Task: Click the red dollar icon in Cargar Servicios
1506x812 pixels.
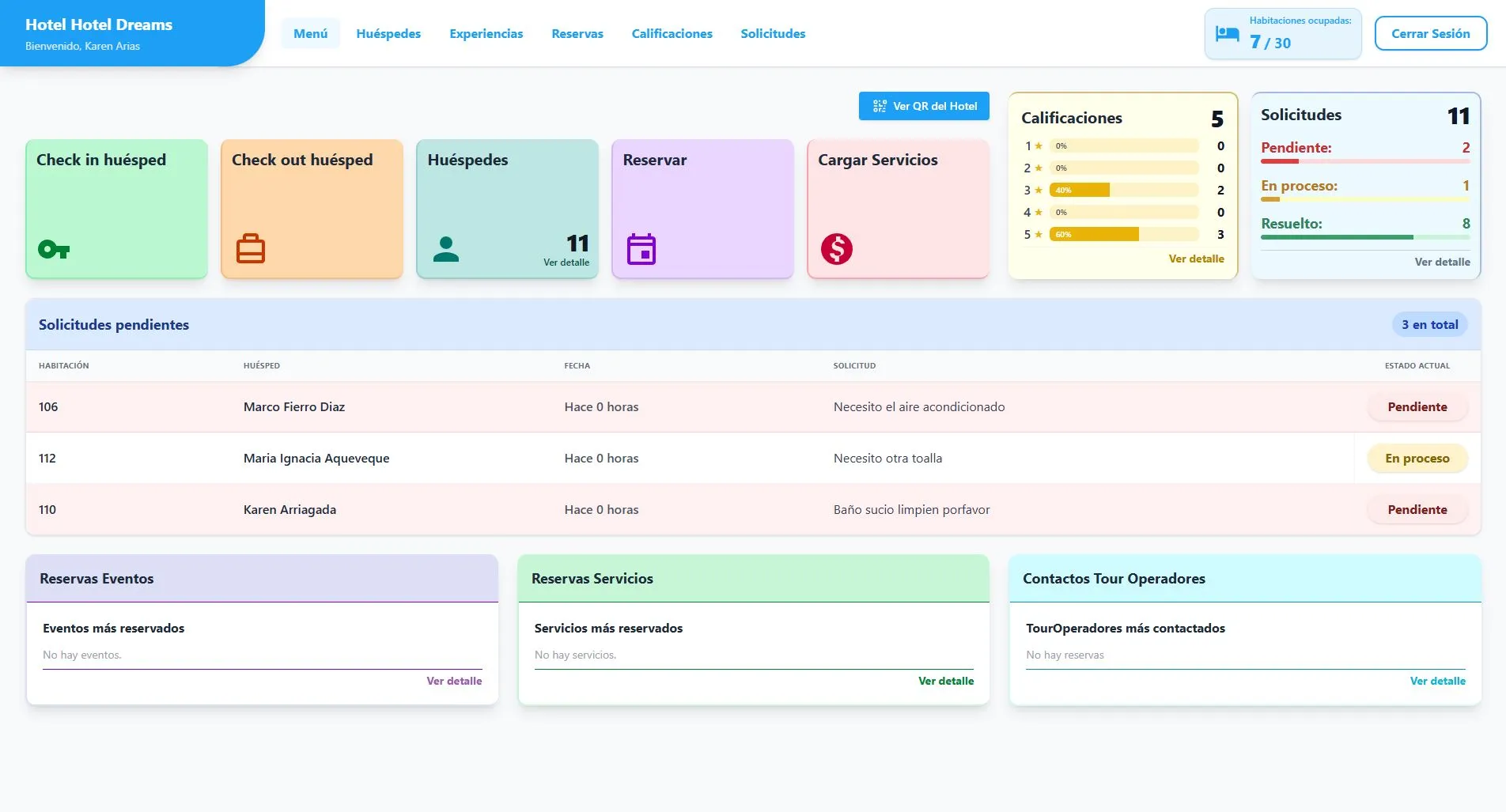Action: 837,249
